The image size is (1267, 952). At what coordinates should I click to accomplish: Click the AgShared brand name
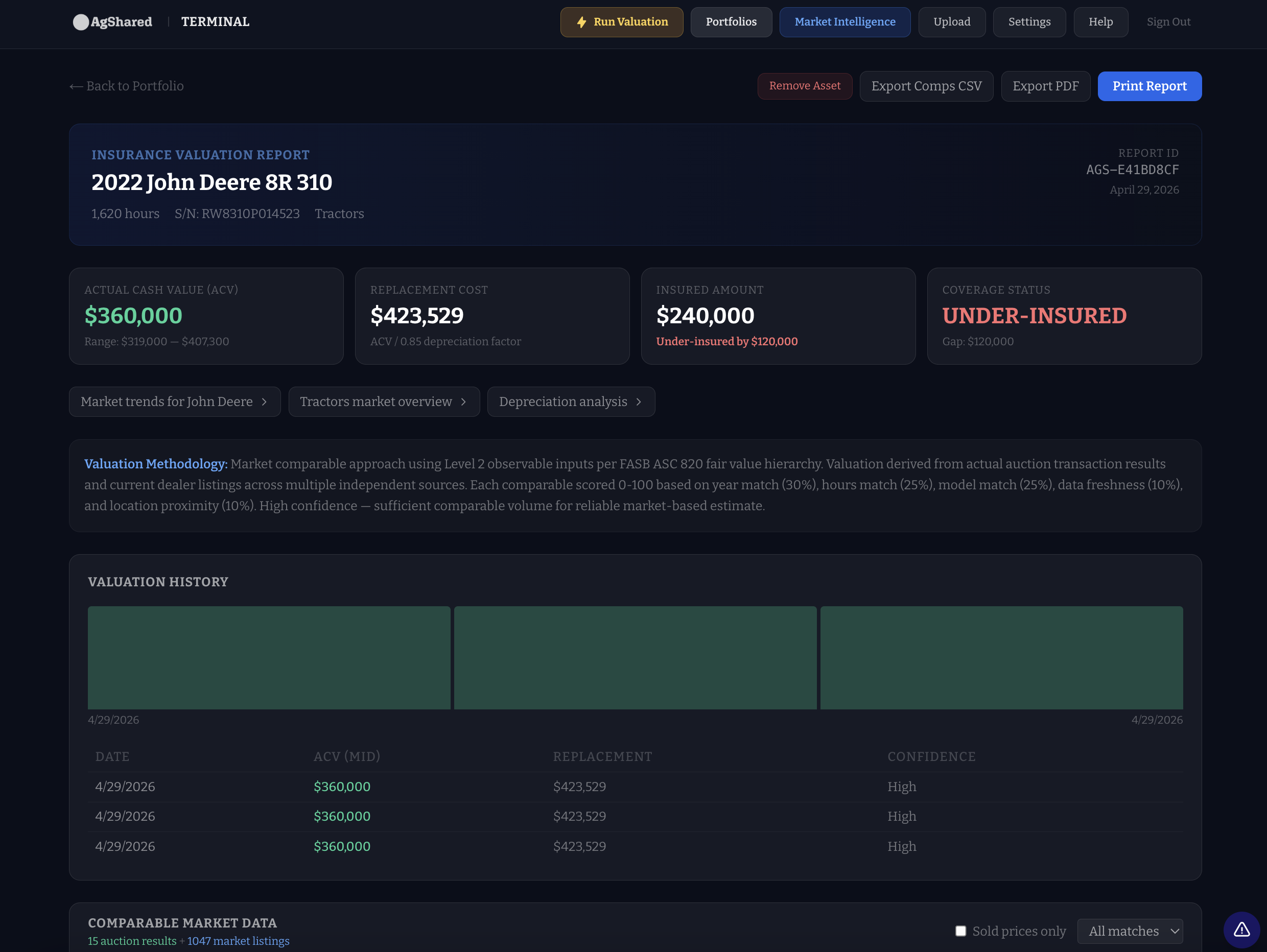[x=122, y=22]
